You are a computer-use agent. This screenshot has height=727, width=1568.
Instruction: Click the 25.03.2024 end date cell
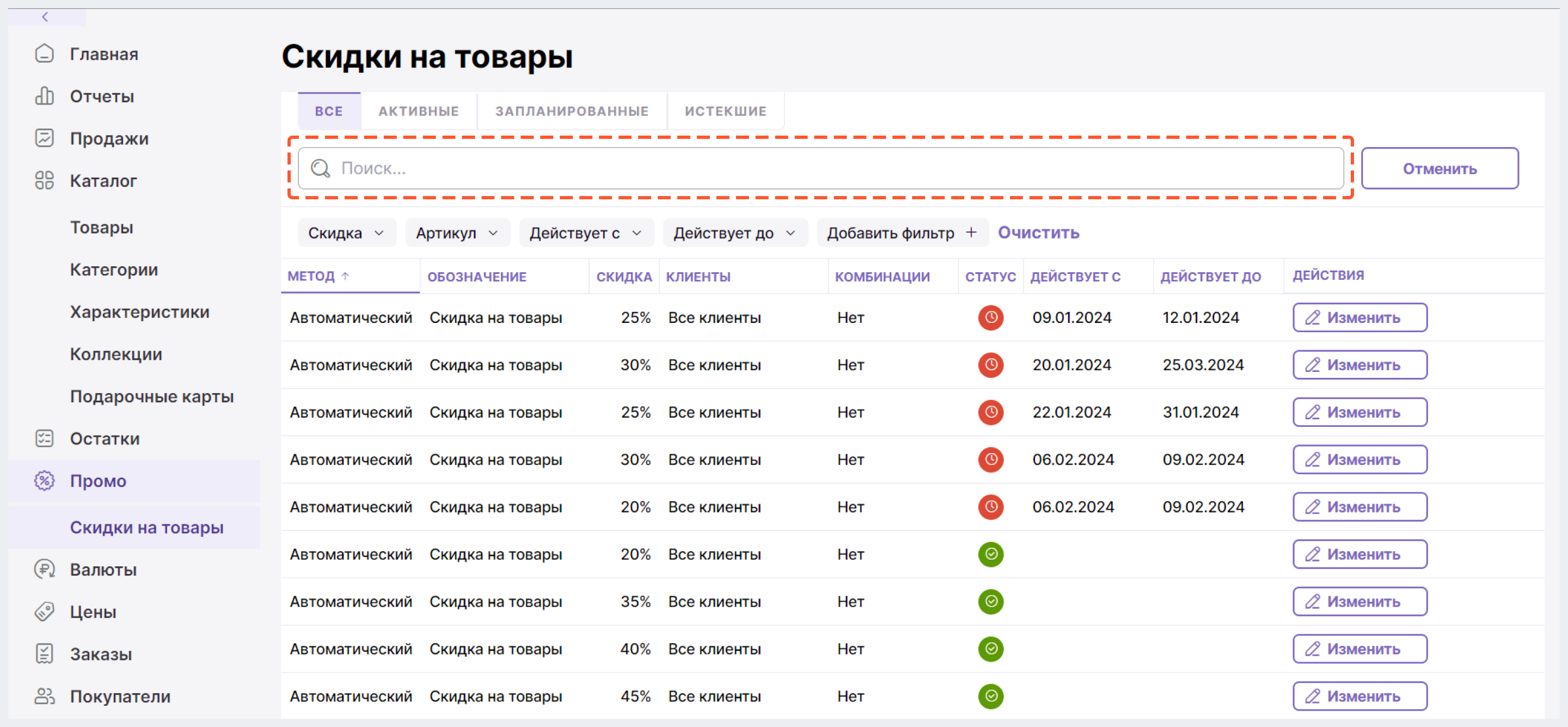1203,365
